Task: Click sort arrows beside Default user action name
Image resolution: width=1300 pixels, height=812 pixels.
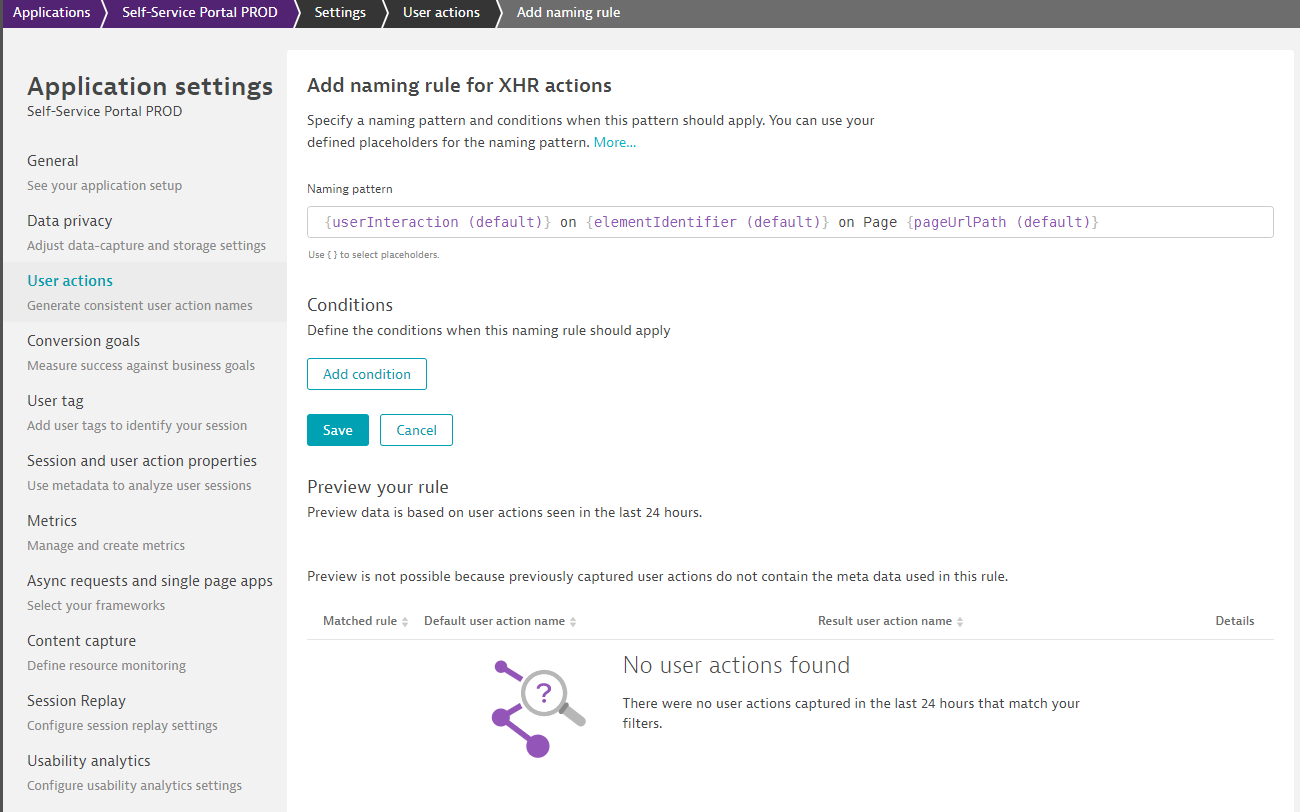Action: pyautogui.click(x=573, y=622)
